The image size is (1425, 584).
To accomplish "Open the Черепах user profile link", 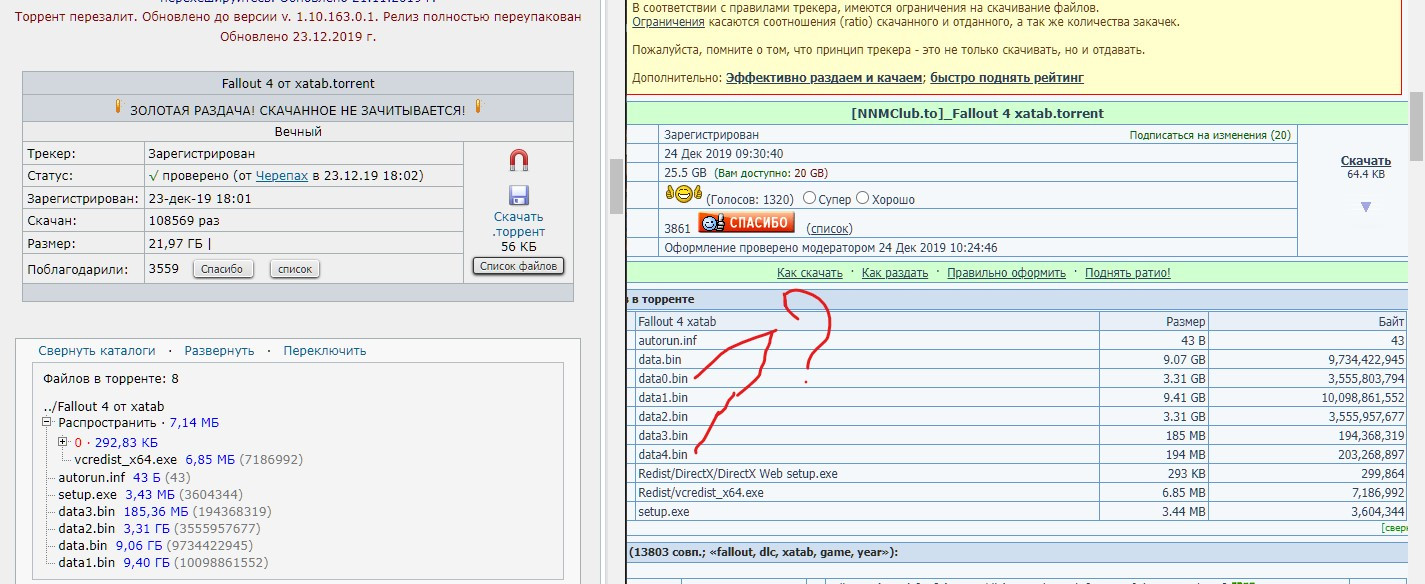I will [282, 176].
